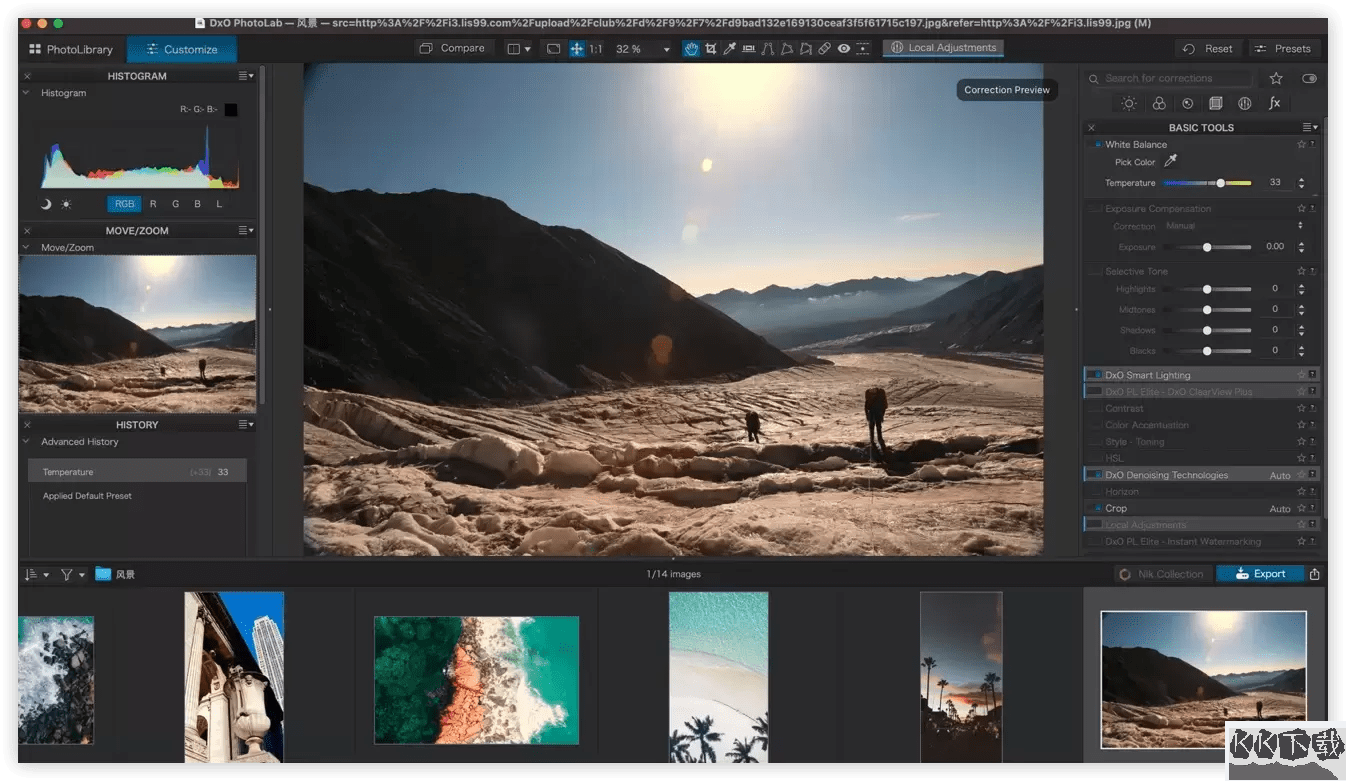The image size is (1346, 781).
Task: Open the Basic Tools panel menu
Action: (x=1309, y=127)
